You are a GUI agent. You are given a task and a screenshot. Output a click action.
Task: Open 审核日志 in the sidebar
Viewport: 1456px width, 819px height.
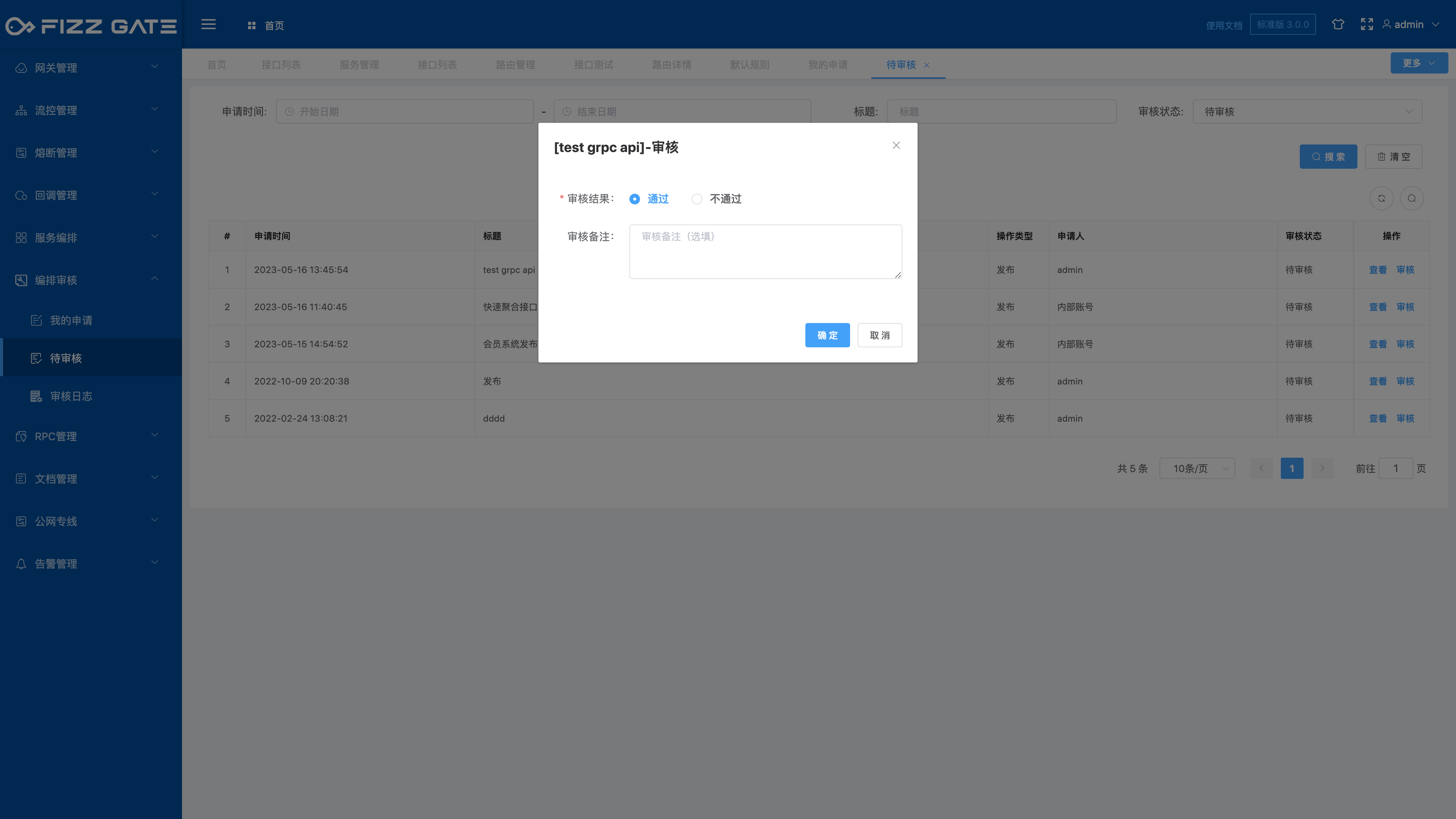click(71, 396)
